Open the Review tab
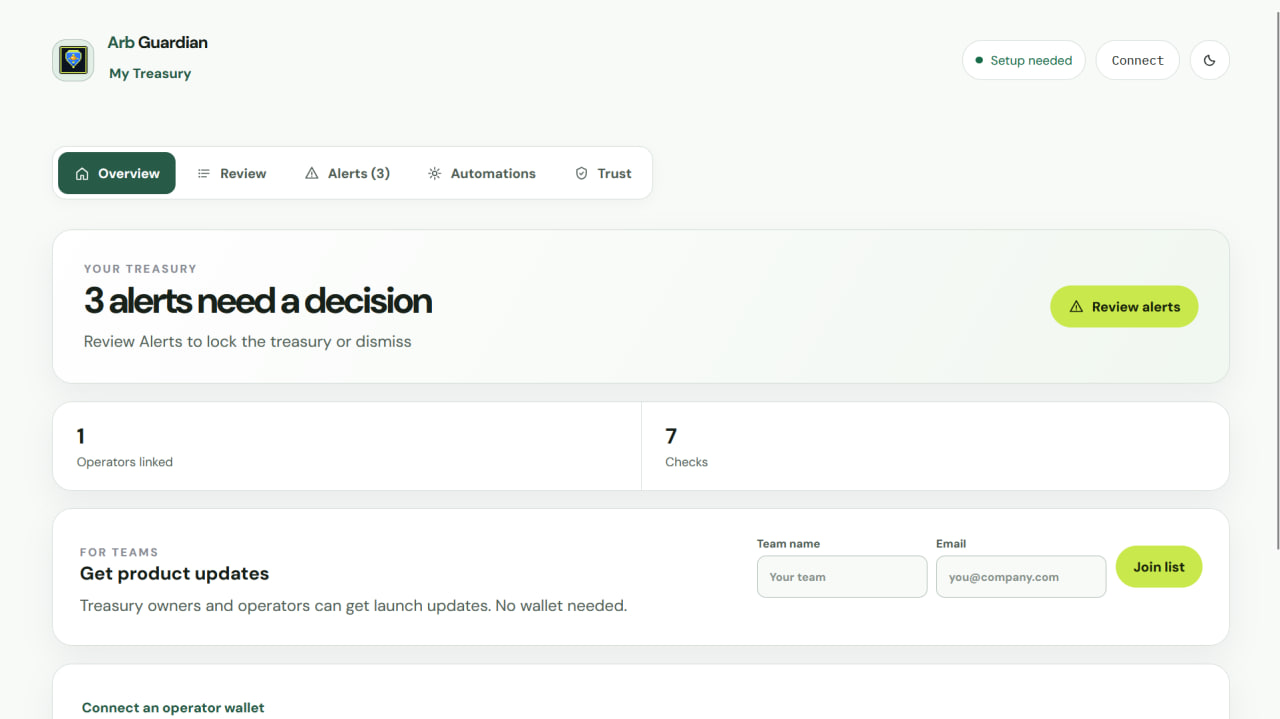The width and height of the screenshot is (1280, 719). click(x=232, y=173)
